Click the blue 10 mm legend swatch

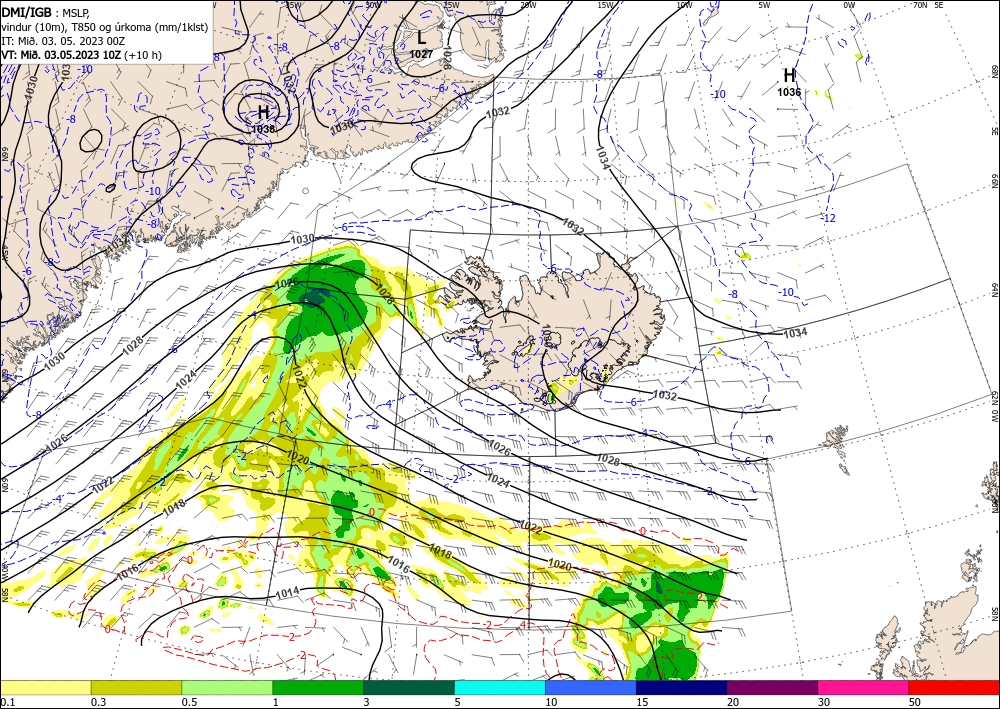tap(591, 687)
